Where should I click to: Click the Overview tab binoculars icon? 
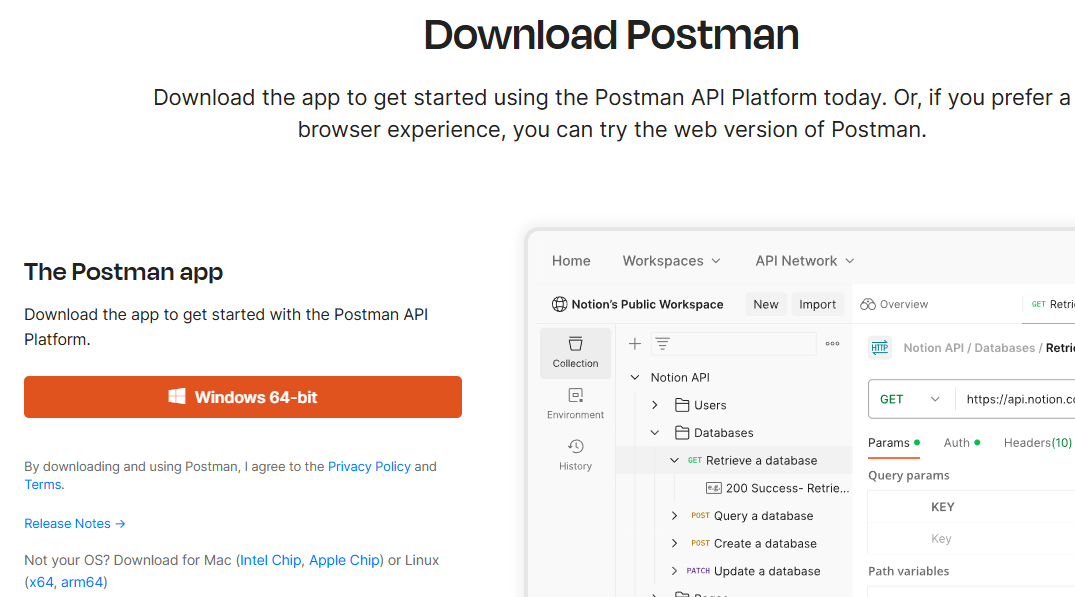868,304
